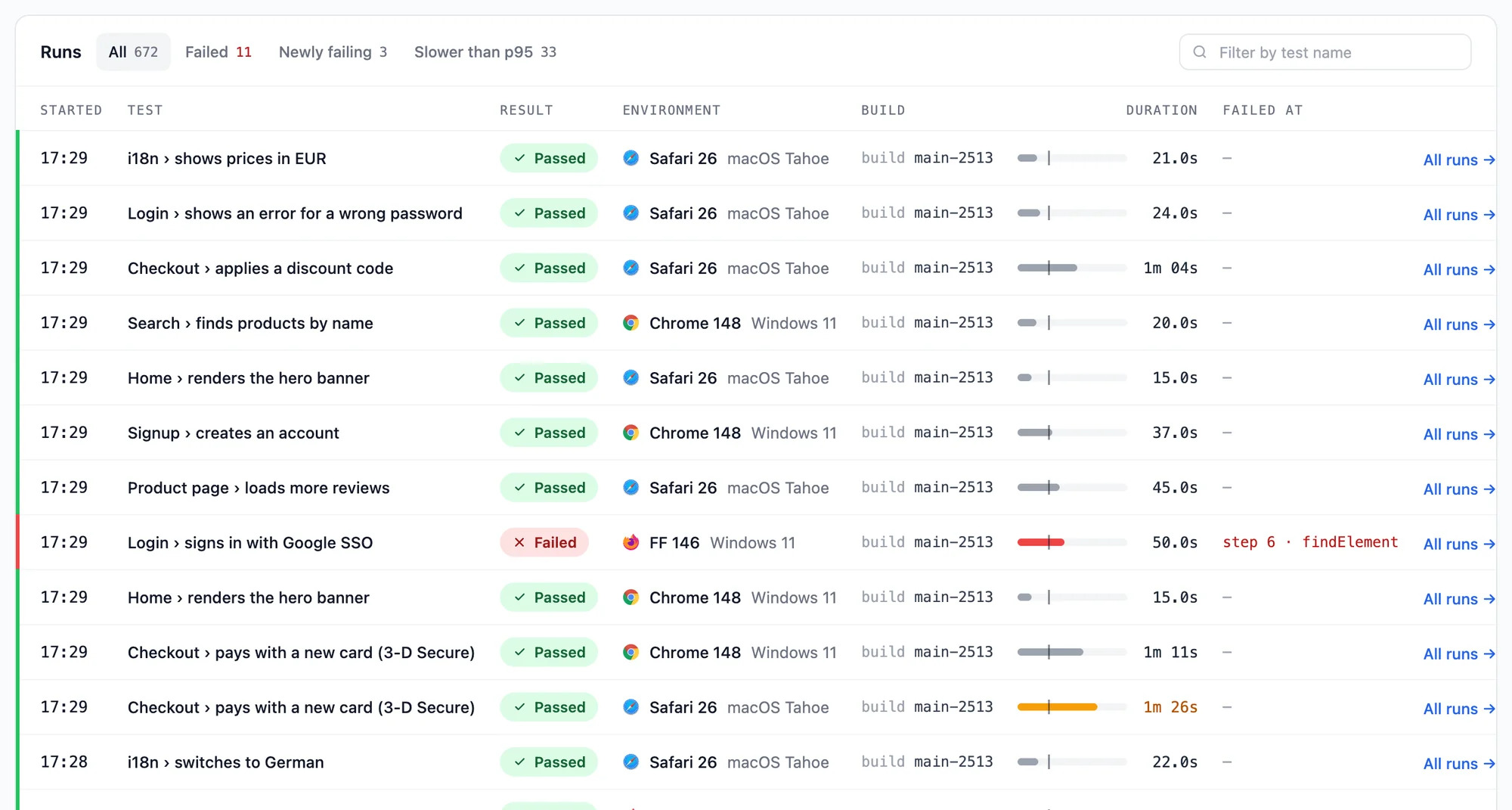Click the Failed badge on the Google SSO row
The image size is (1512, 810).
[x=544, y=542]
